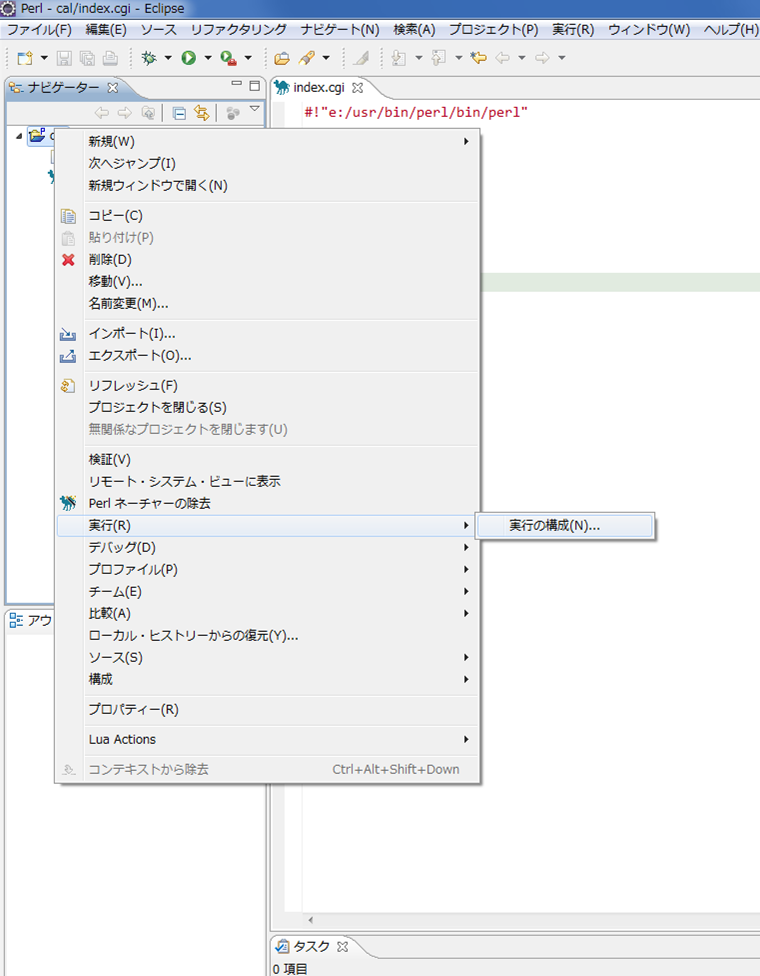Open the ファイル(F) menu
760x976 pixels.
39,30
